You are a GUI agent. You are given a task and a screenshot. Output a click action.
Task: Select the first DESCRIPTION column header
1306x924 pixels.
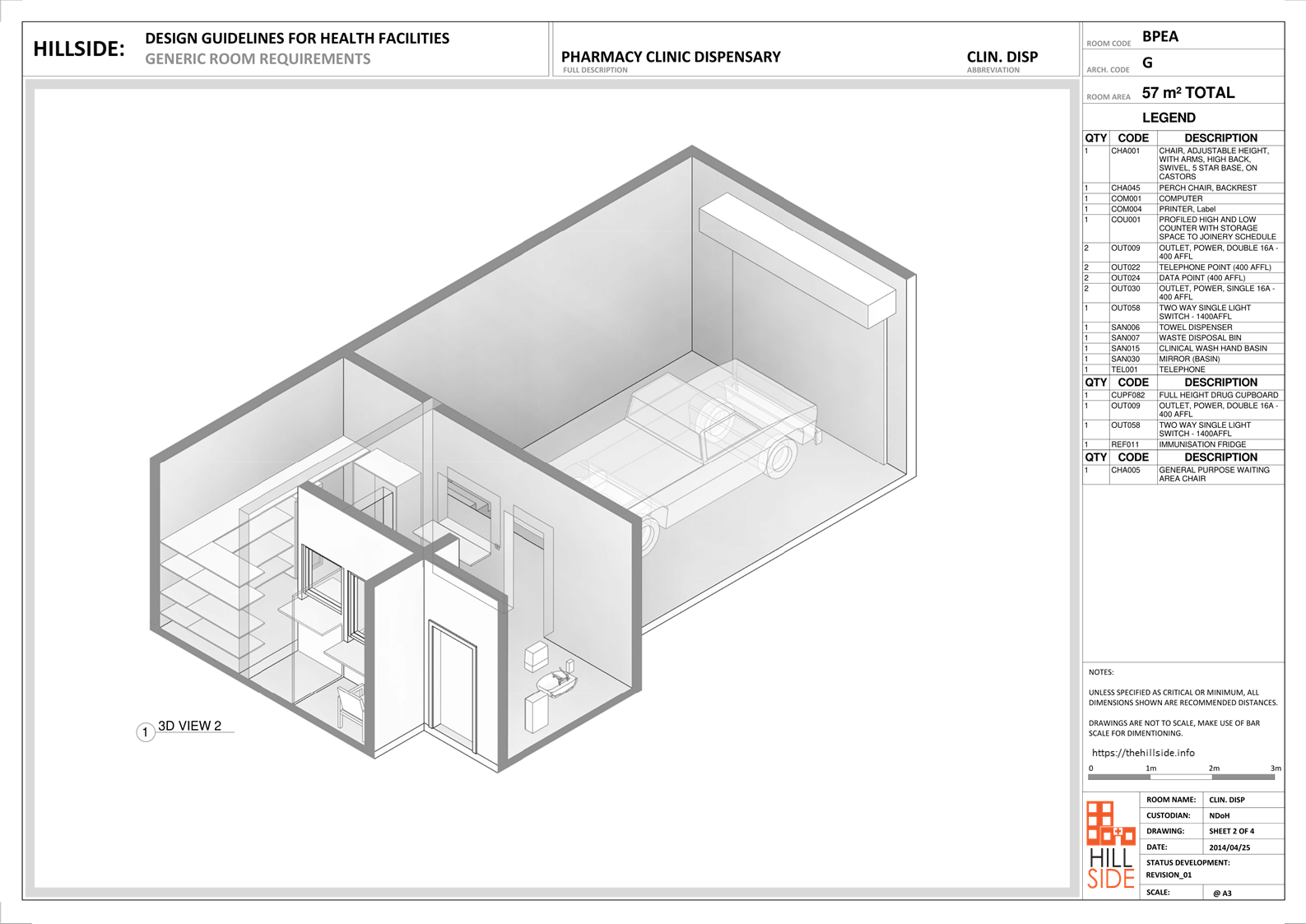(x=1220, y=138)
